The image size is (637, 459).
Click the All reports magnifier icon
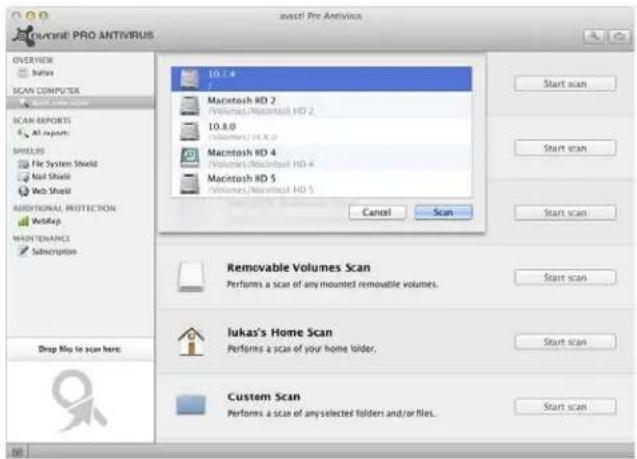click(23, 133)
